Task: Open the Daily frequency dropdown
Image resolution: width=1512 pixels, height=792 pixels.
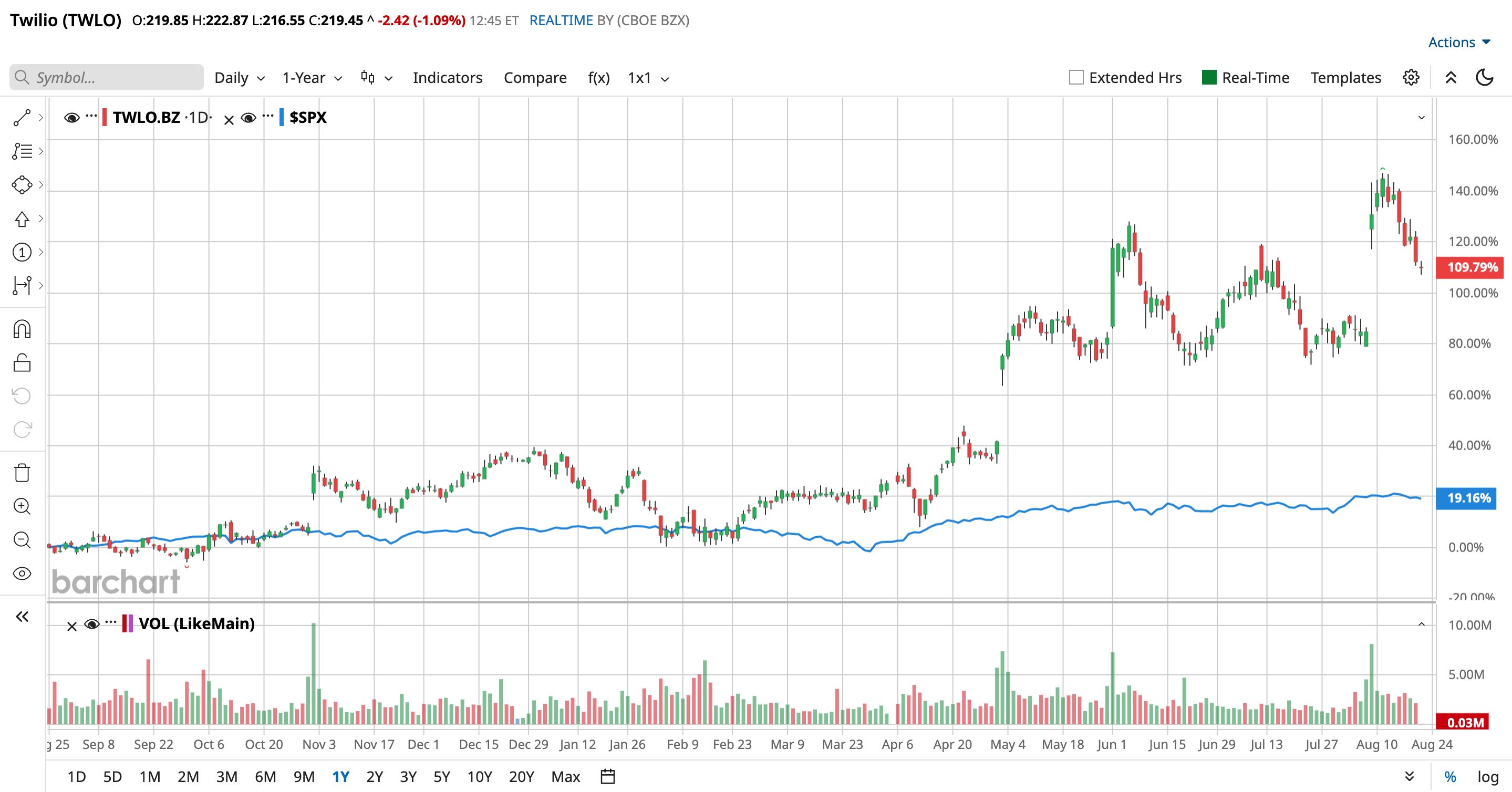Action: tap(240, 77)
